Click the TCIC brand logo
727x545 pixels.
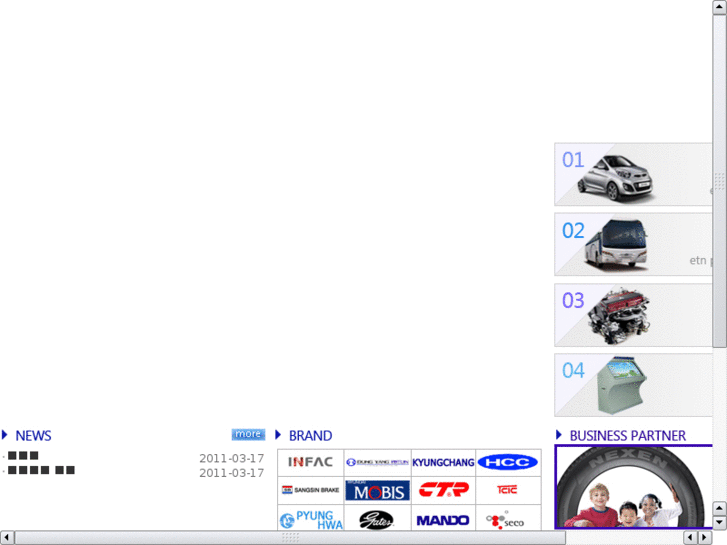pyautogui.click(x=508, y=490)
